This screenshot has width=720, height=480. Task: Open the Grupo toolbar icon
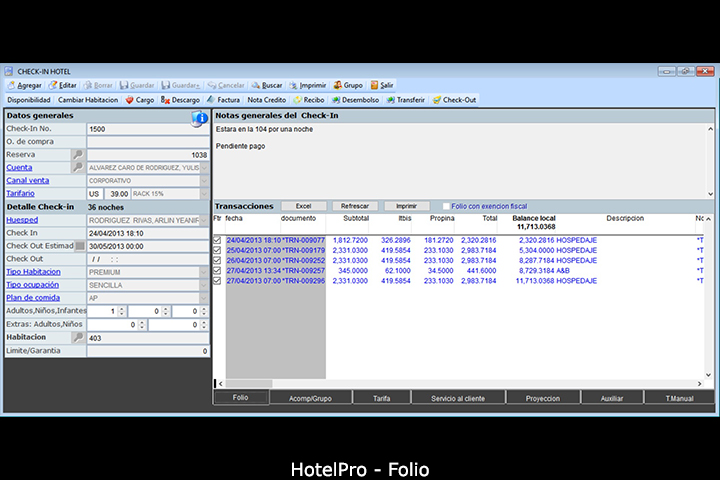point(338,85)
